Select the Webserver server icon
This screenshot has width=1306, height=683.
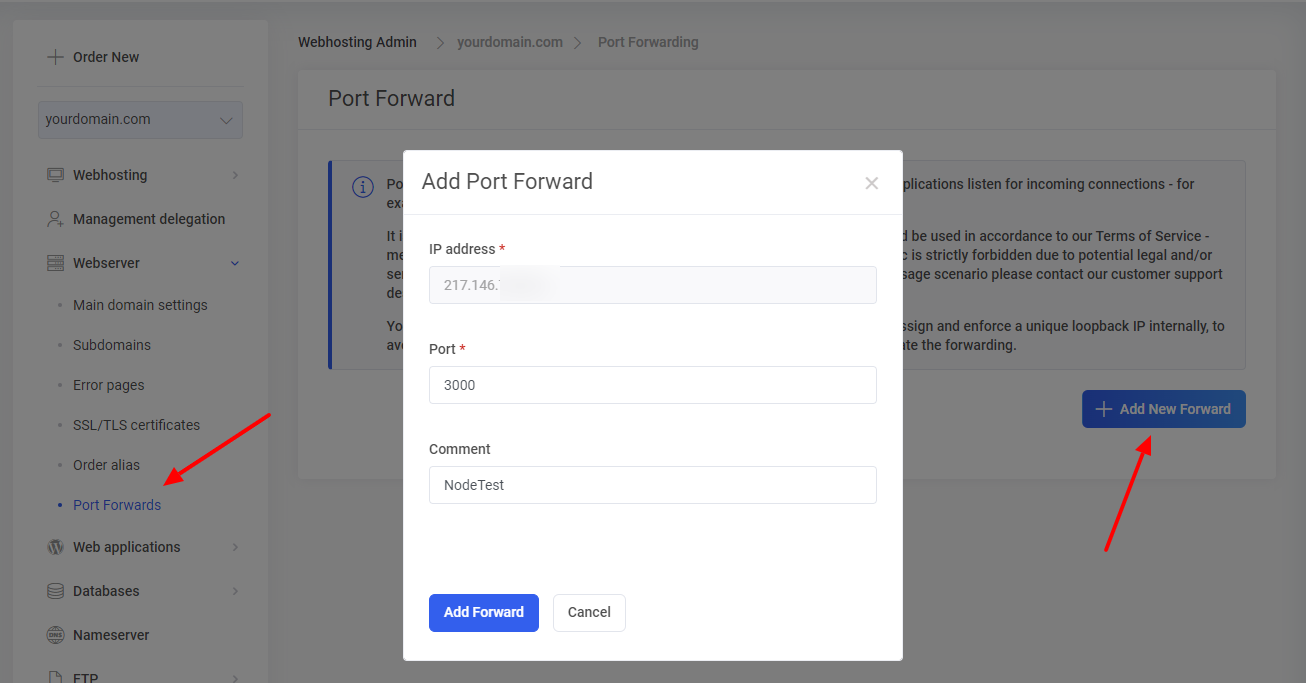coord(54,262)
